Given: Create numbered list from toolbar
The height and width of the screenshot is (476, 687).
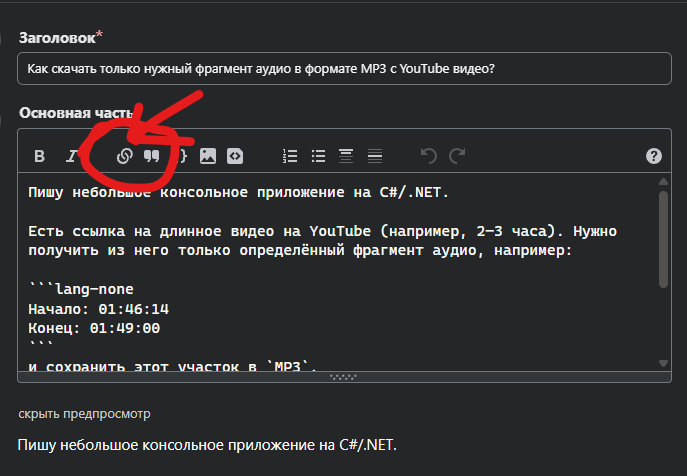Looking at the screenshot, I should click(x=290, y=156).
